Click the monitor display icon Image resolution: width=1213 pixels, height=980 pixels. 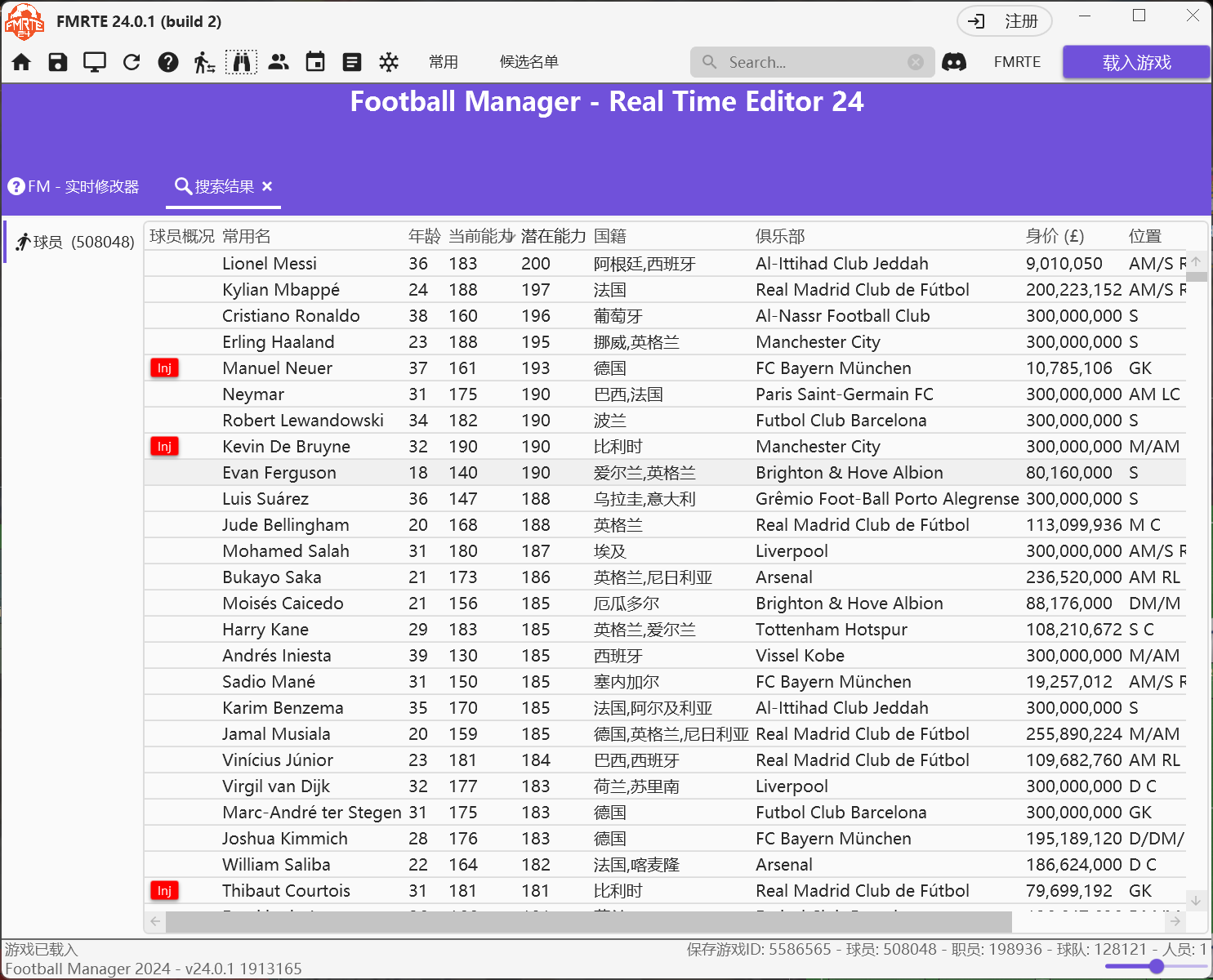tap(95, 62)
